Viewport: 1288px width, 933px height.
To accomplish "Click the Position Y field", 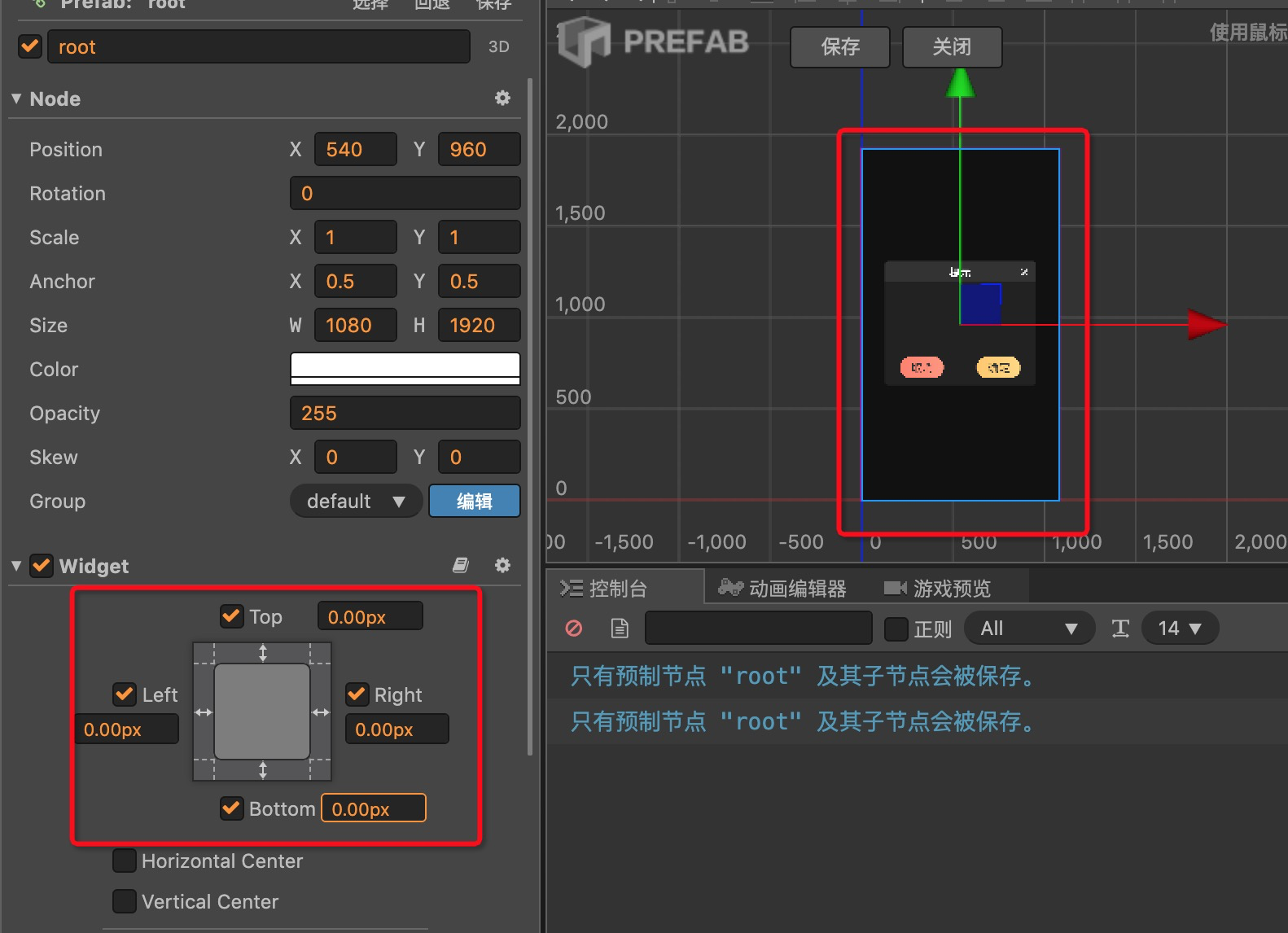I will click(x=480, y=149).
